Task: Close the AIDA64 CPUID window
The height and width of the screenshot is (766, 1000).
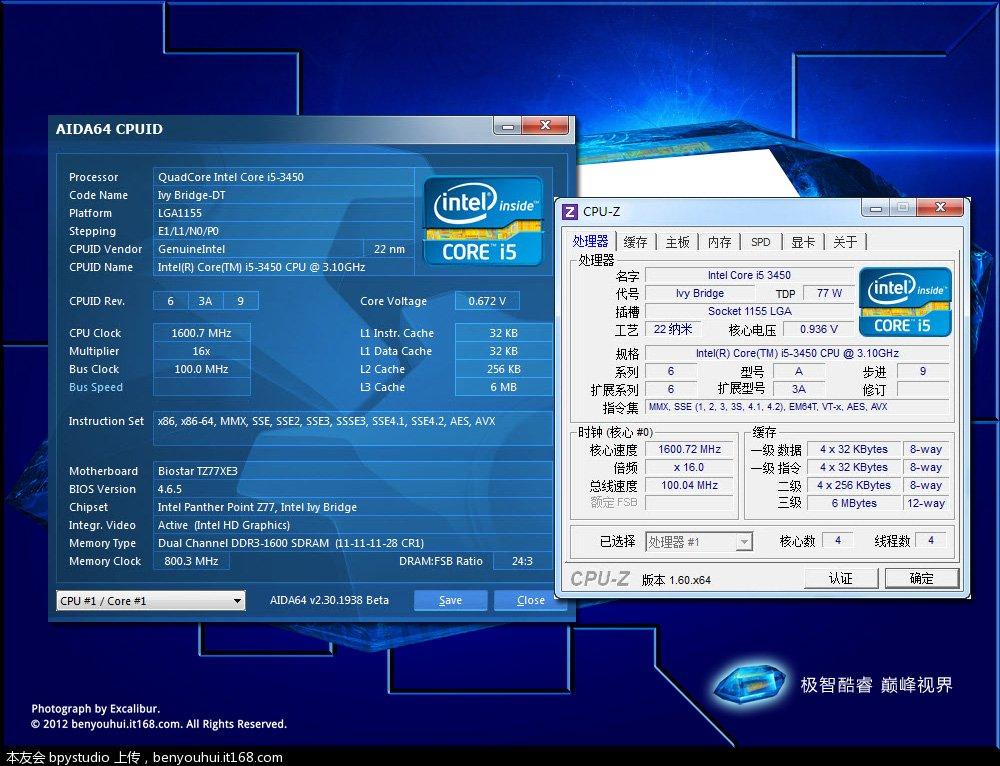Action: 545,126
